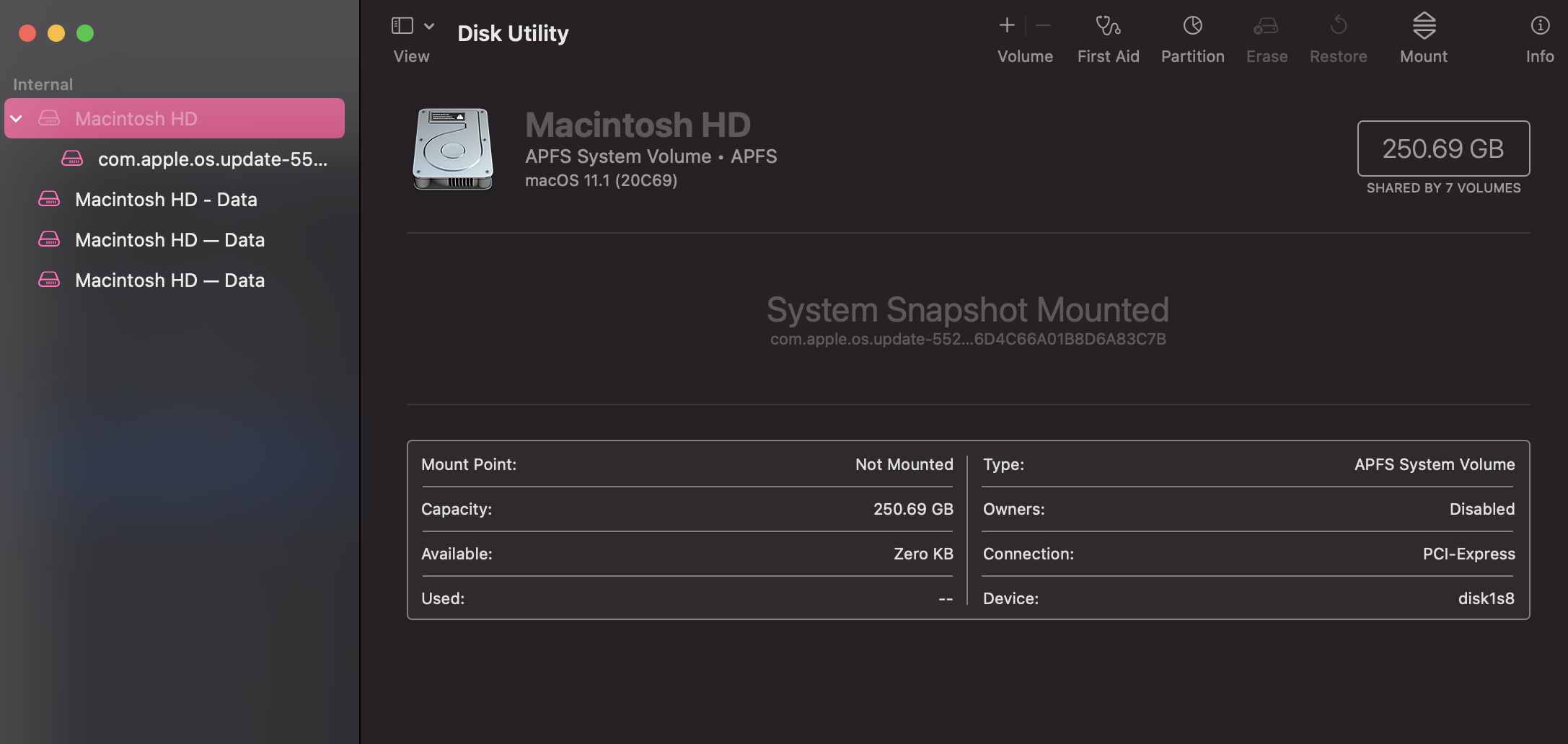Open the Restore tool
The width and height of the screenshot is (1568, 744).
pos(1339,36)
